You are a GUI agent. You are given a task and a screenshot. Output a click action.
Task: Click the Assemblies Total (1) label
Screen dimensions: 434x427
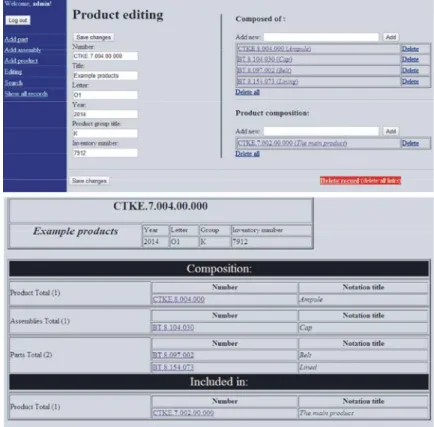(x=40, y=321)
